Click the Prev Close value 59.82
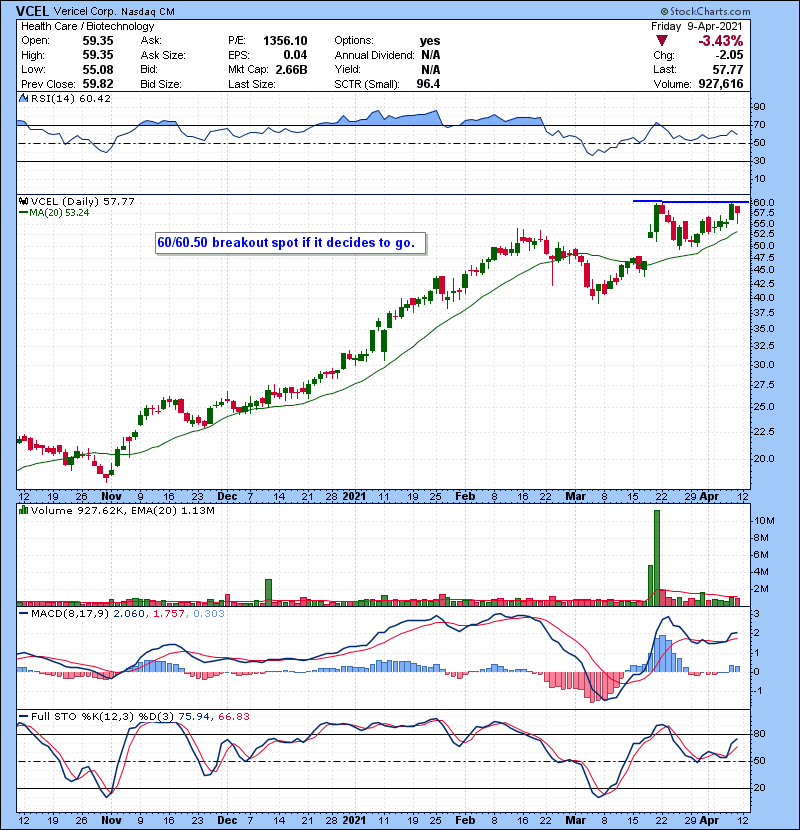 pos(97,84)
